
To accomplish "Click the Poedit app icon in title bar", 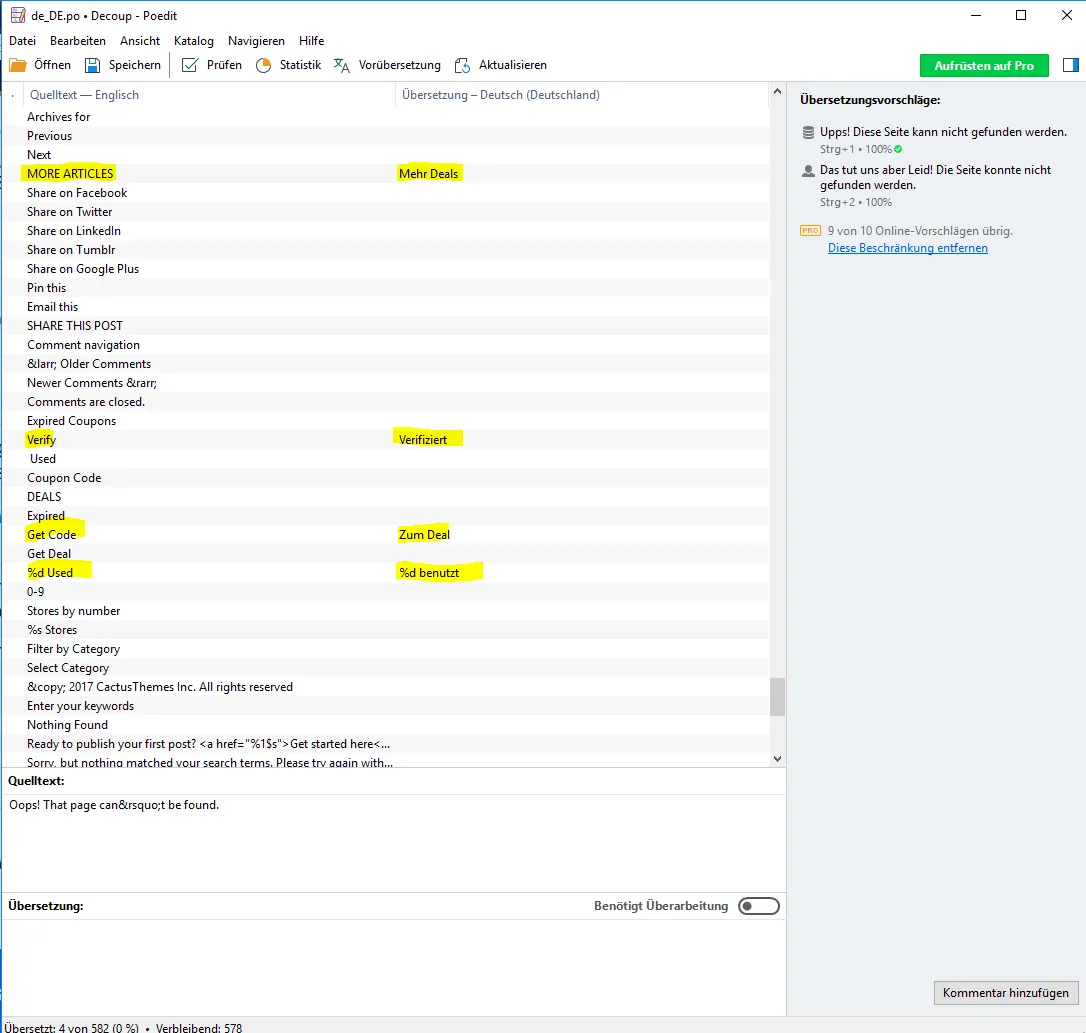I will coord(17,15).
